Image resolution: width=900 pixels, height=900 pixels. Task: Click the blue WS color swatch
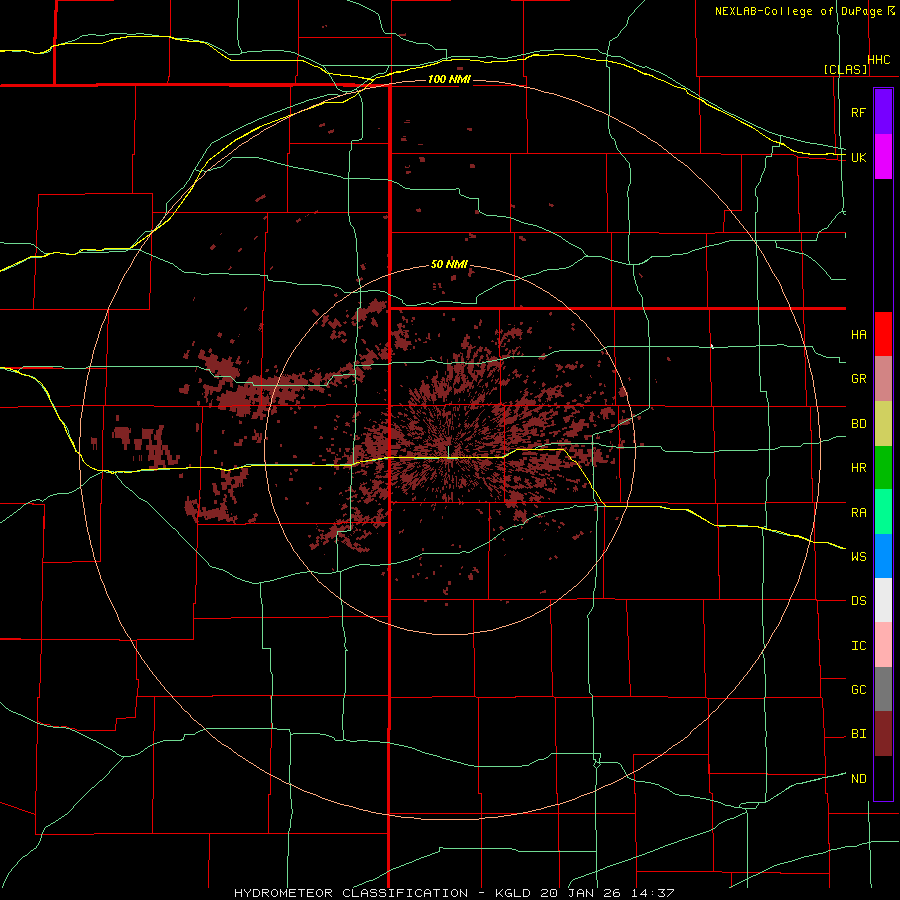pos(883,556)
